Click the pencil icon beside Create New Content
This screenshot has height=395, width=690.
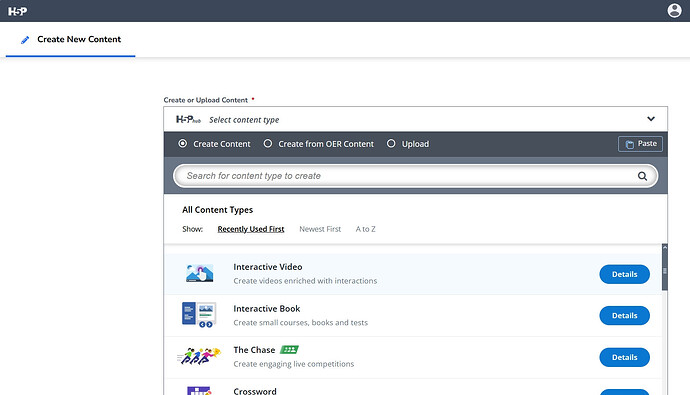(25, 40)
